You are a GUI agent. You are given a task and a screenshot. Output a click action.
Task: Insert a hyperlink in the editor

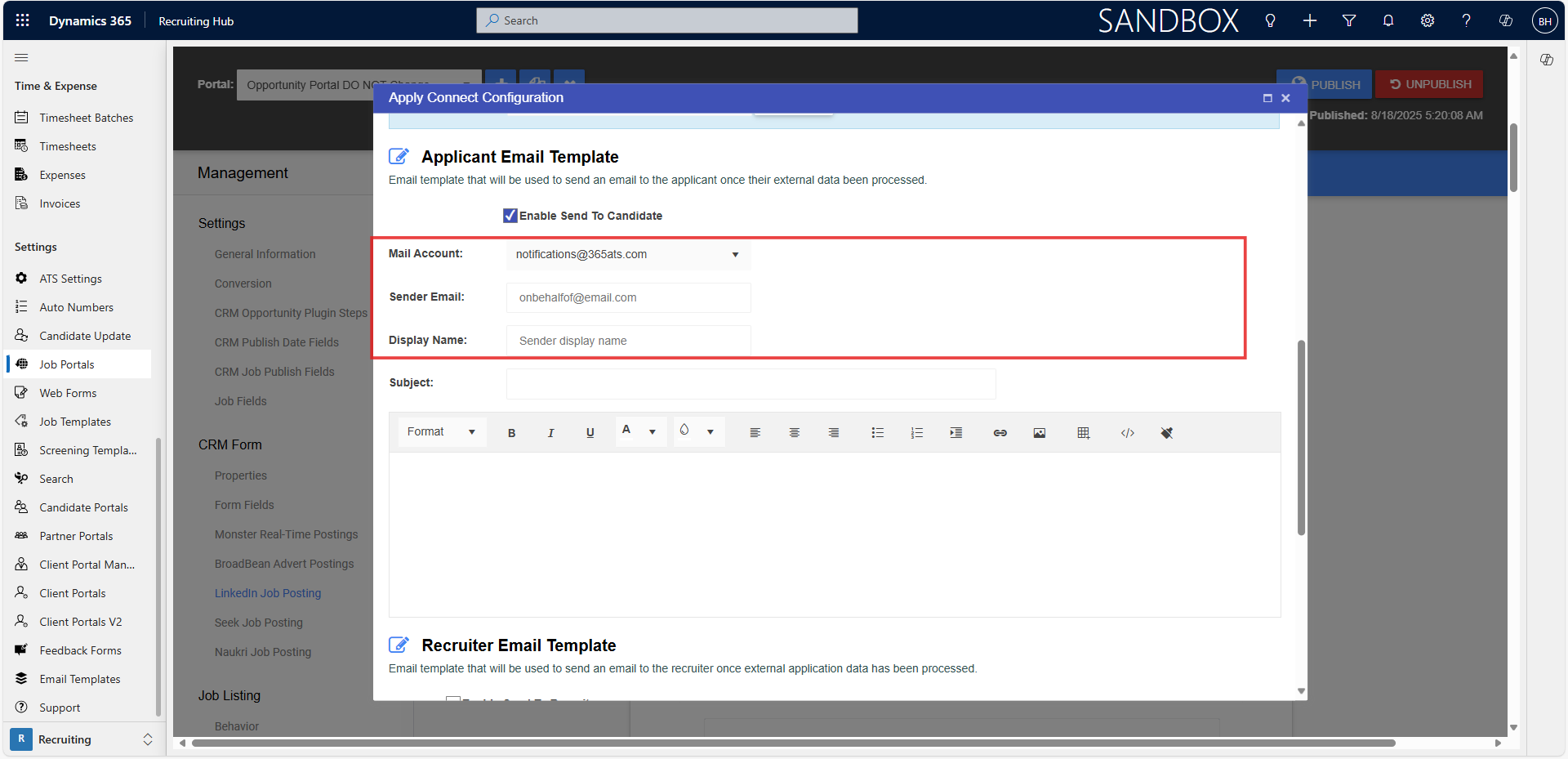pos(999,432)
